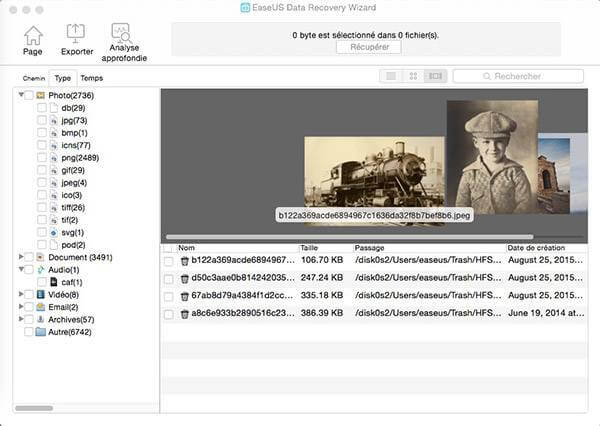Screen dimensions: 600x426
Task: Click the sidebar horizontal scrollbar
Action: point(34,408)
